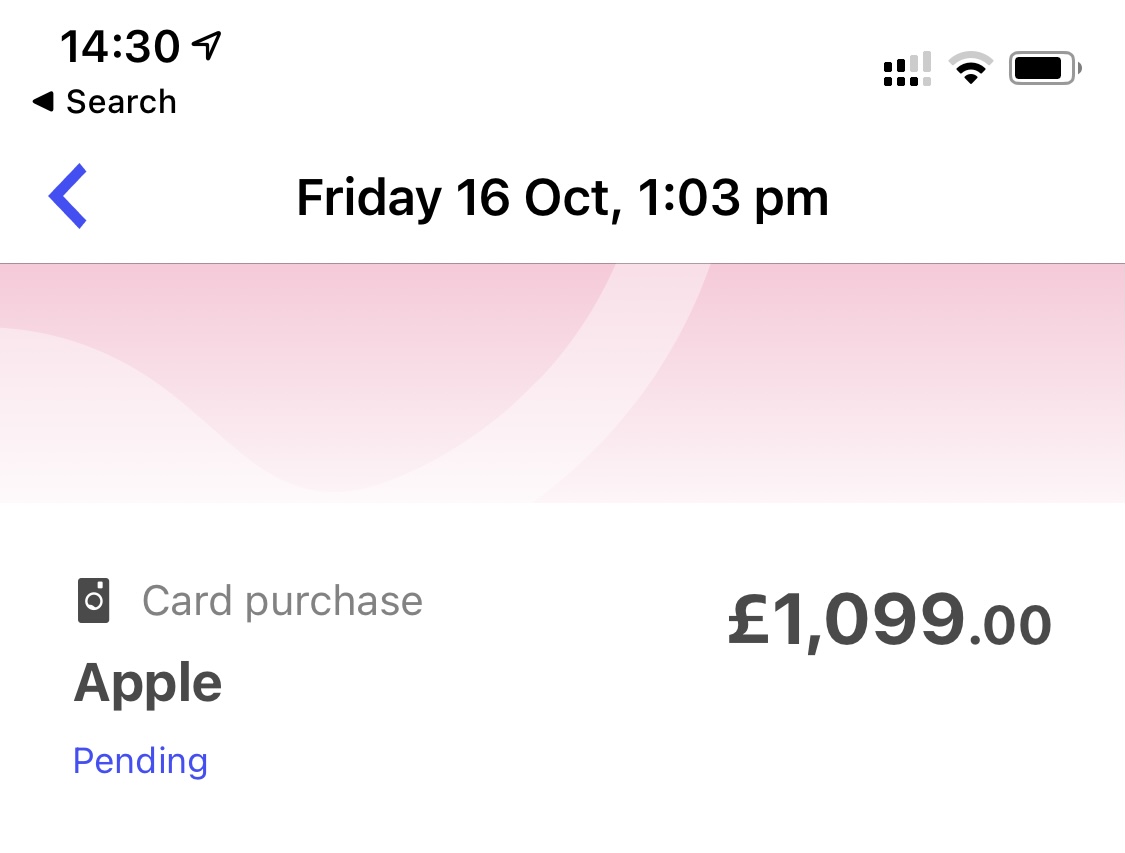Tap the Wi-Fi status icon

[x=969, y=69]
